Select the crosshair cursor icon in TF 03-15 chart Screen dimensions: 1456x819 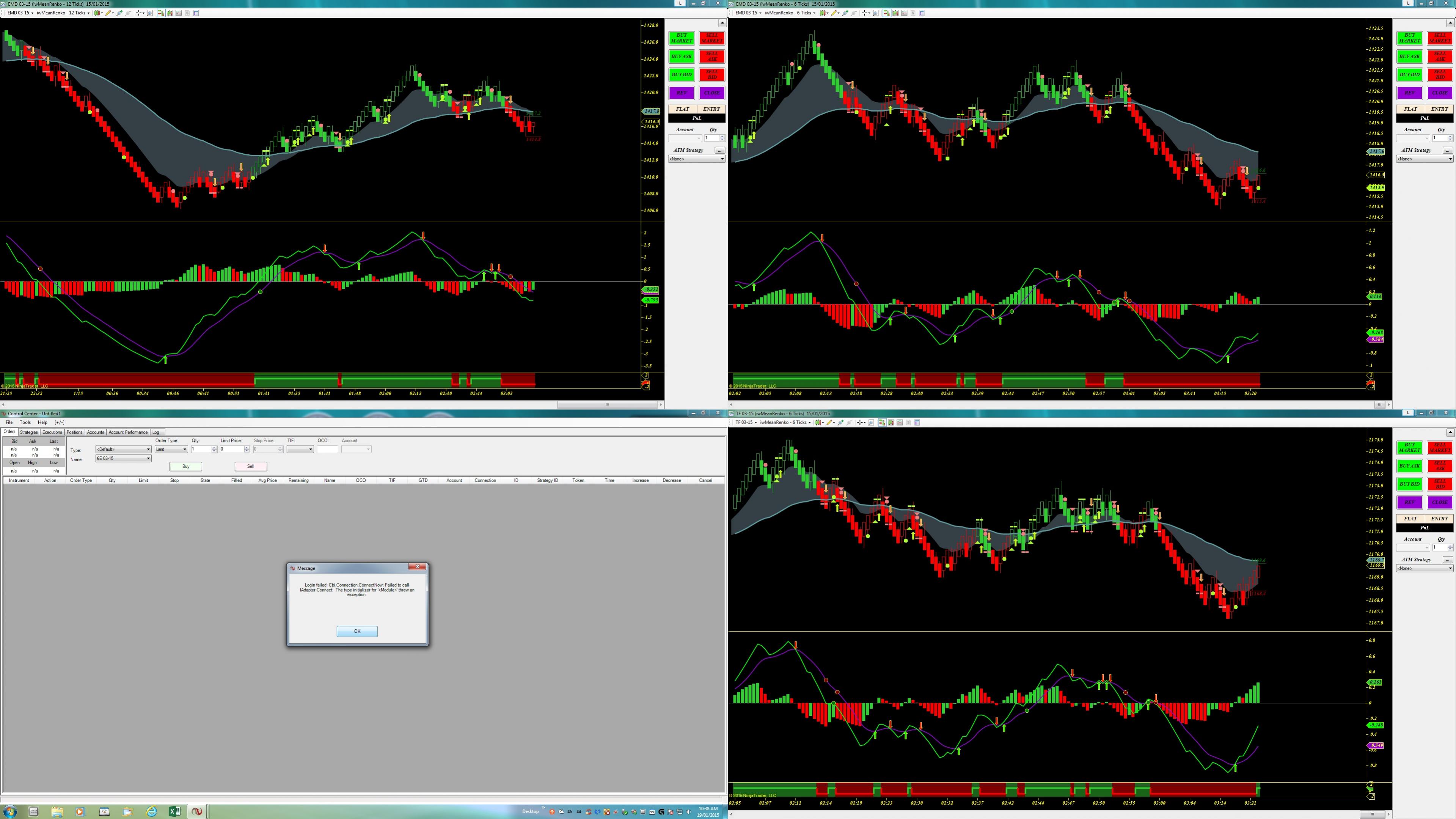pyautogui.click(x=860, y=422)
